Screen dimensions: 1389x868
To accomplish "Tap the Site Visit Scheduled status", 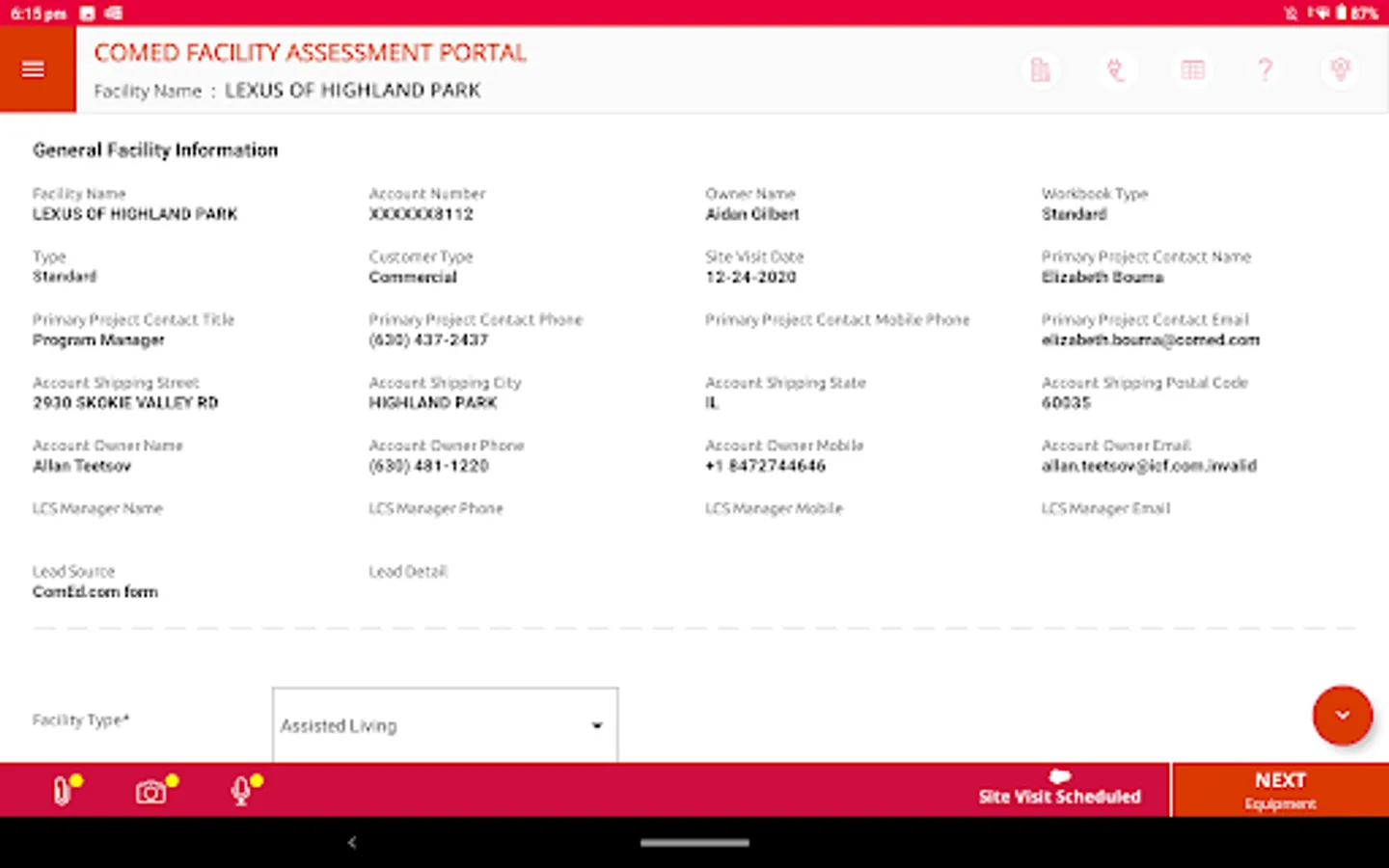I will pyautogui.click(x=1059, y=789).
